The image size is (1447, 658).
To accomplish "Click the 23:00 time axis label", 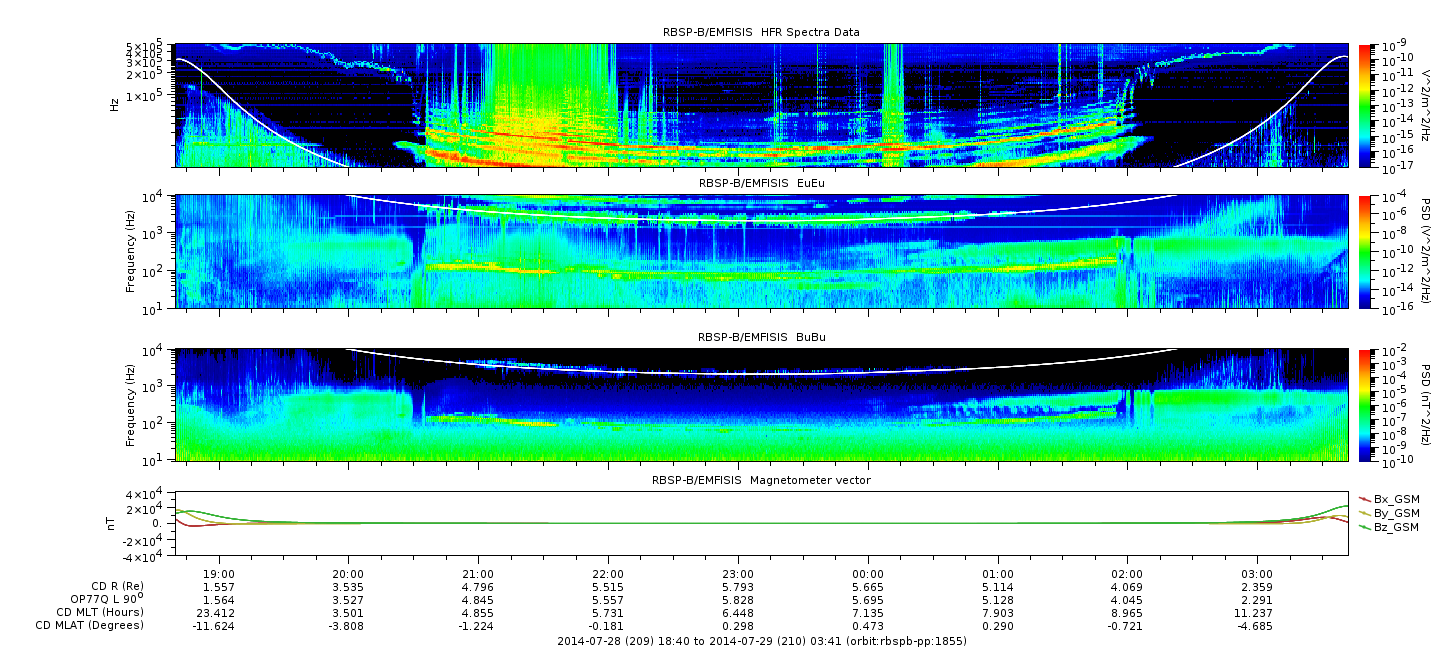I will pos(738,574).
